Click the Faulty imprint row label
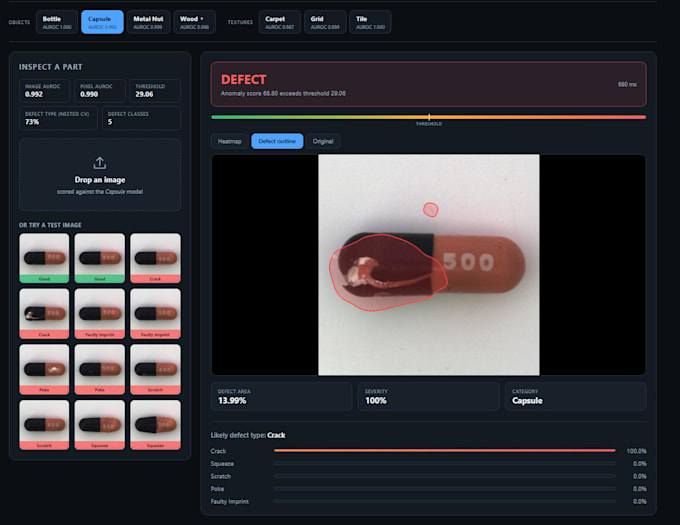 230,501
